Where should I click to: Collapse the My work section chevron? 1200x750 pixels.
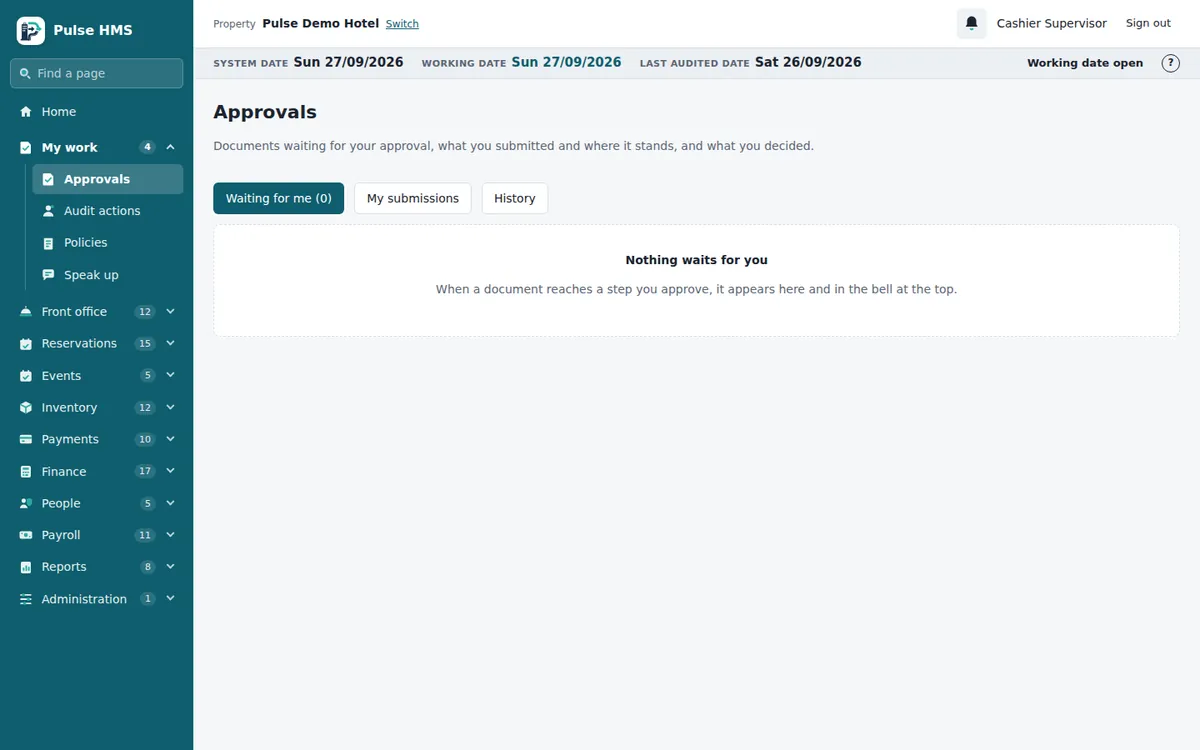(x=170, y=147)
